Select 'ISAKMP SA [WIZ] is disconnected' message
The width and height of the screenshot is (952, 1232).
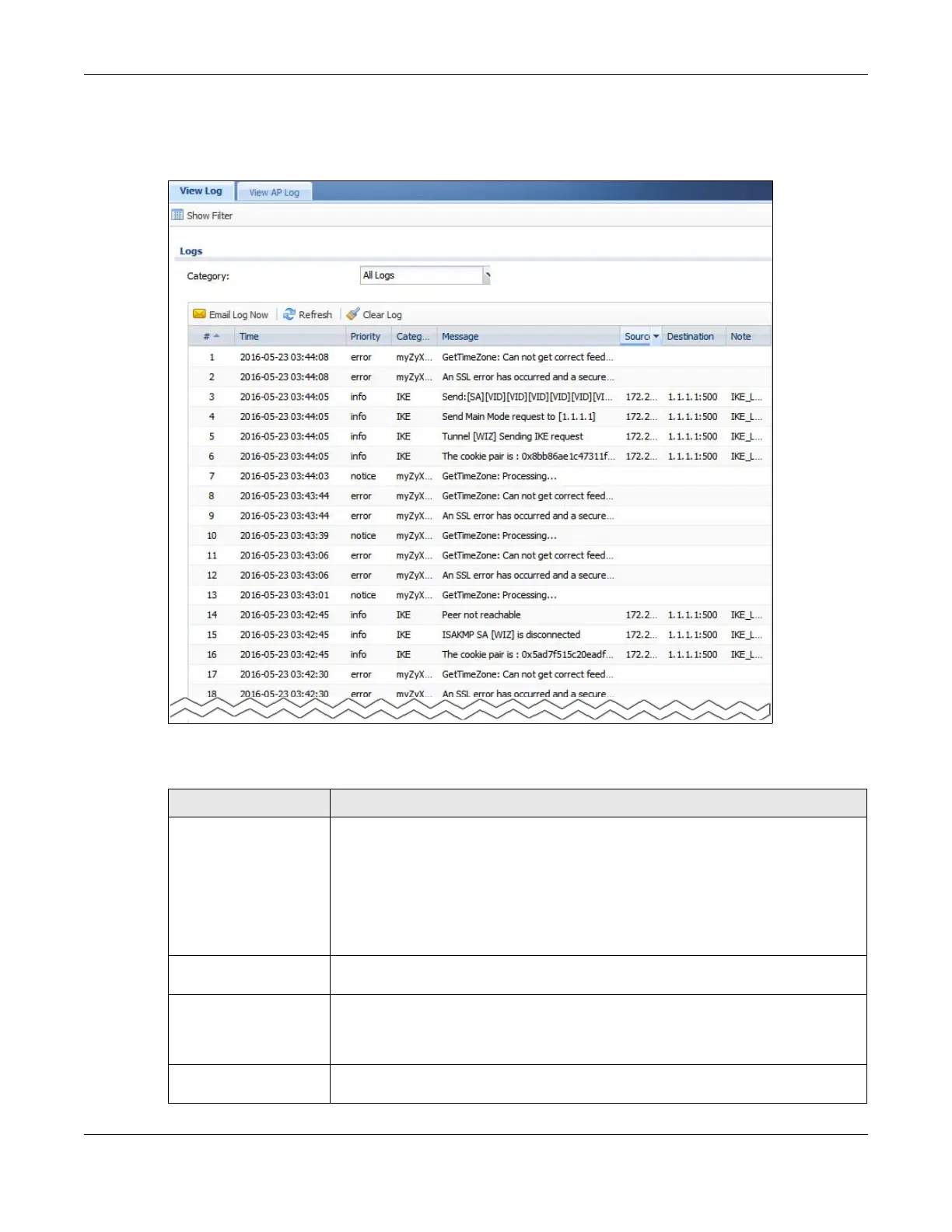pos(511,635)
